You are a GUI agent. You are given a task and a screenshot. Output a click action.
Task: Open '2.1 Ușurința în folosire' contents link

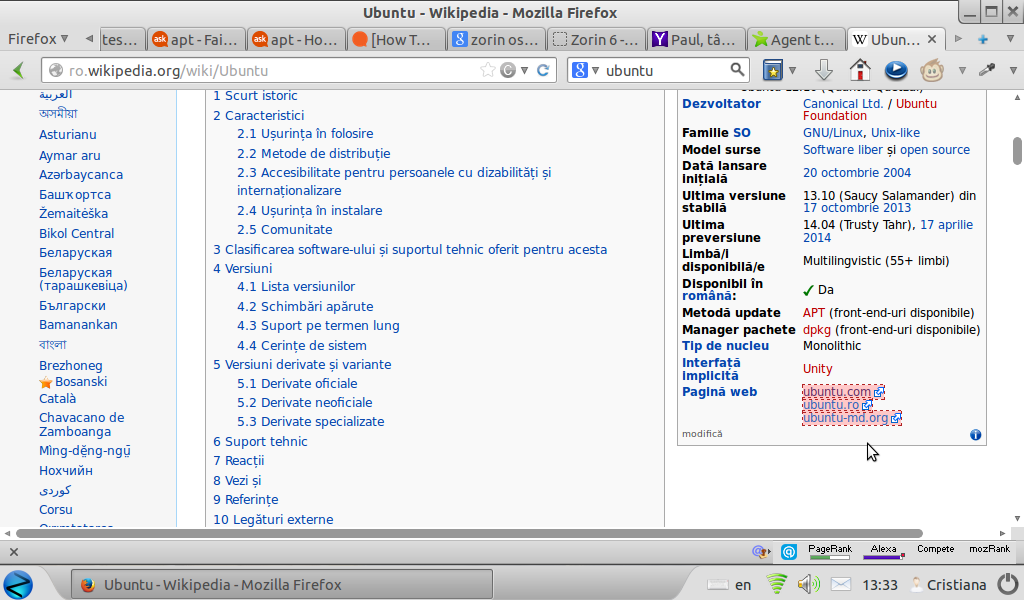click(x=305, y=133)
